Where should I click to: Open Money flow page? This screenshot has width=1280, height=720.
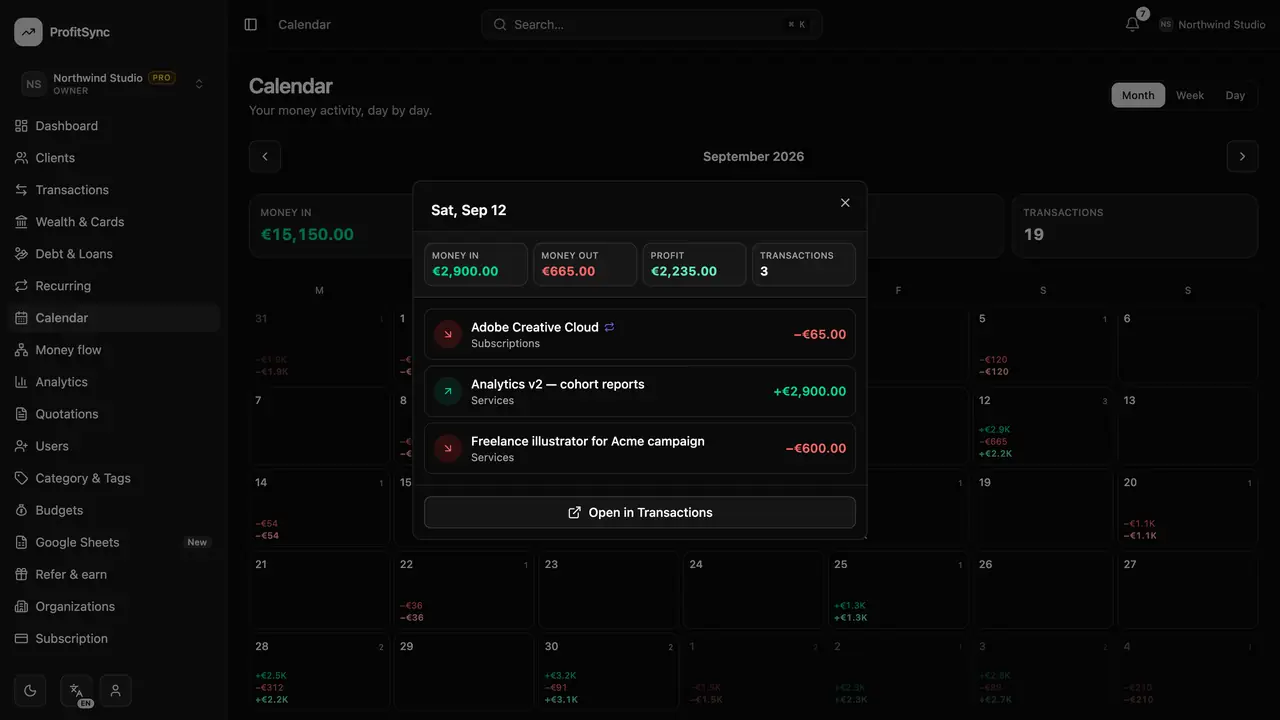pos(113,350)
